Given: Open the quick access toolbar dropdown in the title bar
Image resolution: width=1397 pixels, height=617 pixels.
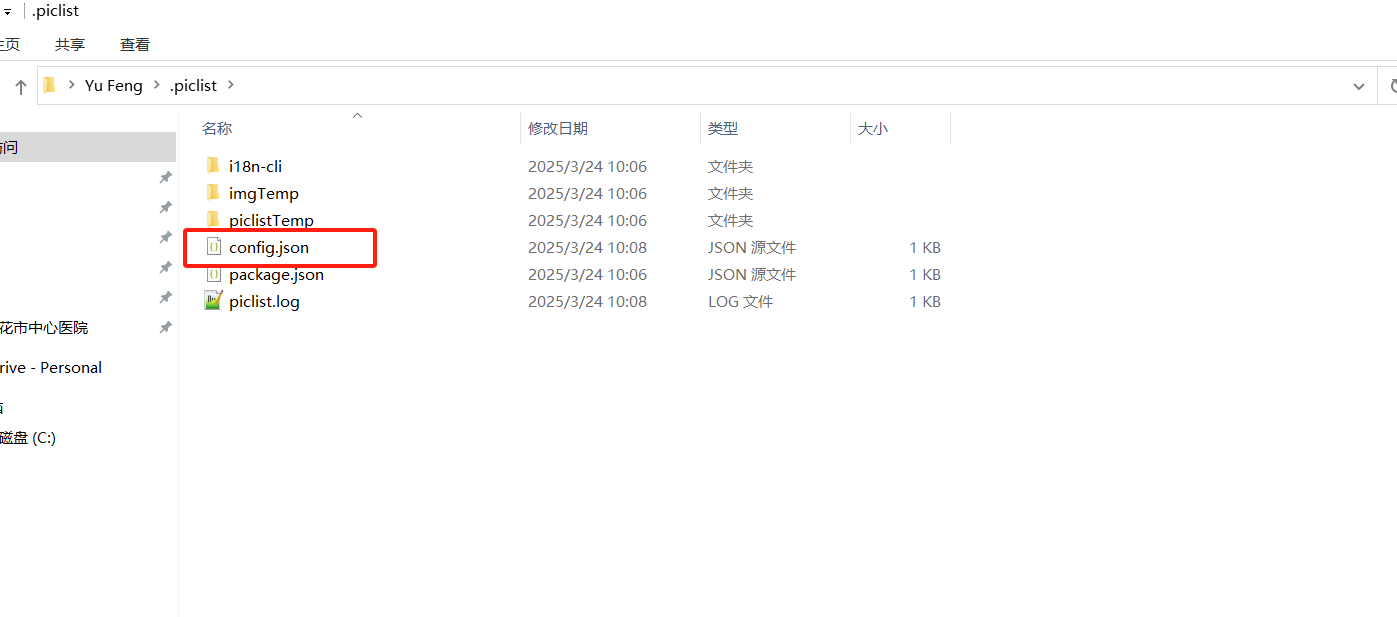Looking at the screenshot, I should click(x=7, y=12).
